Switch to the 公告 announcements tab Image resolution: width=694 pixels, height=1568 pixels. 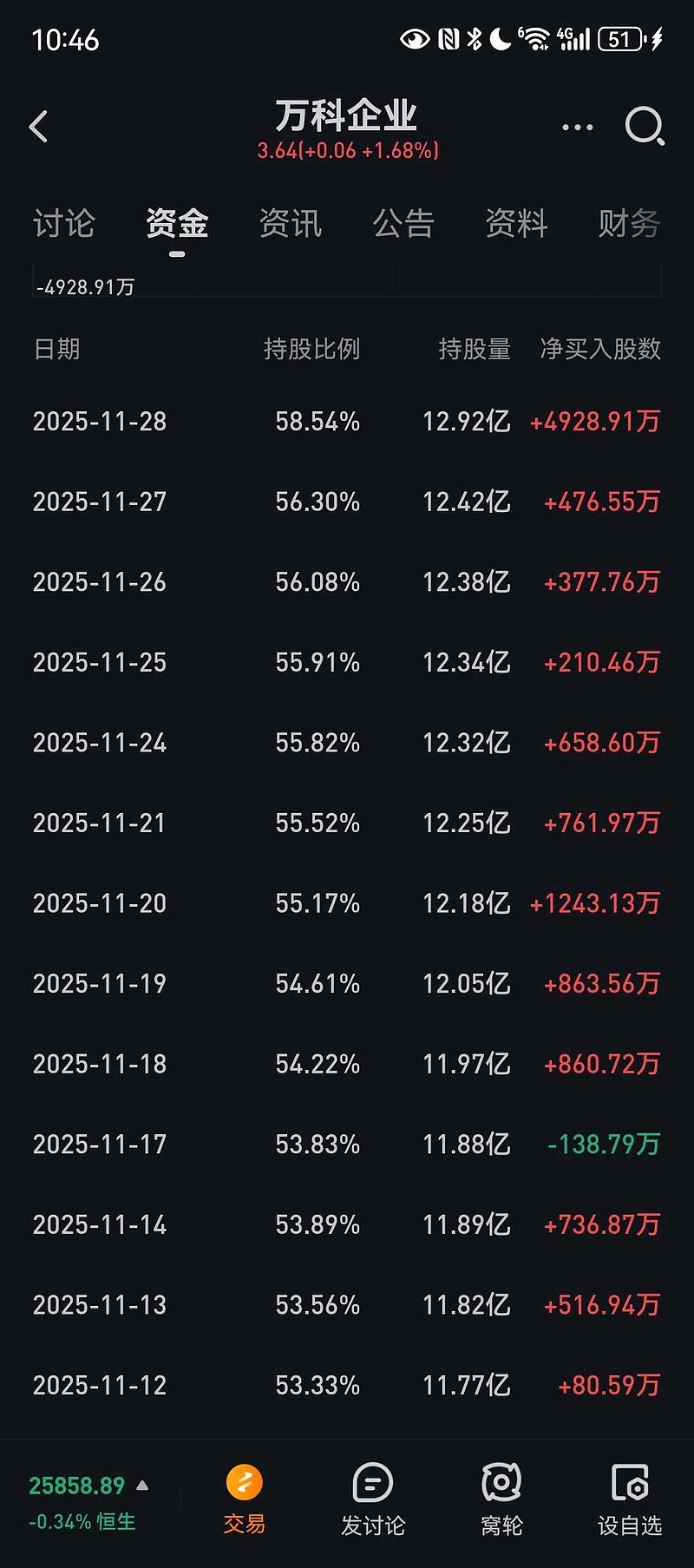coord(404,224)
